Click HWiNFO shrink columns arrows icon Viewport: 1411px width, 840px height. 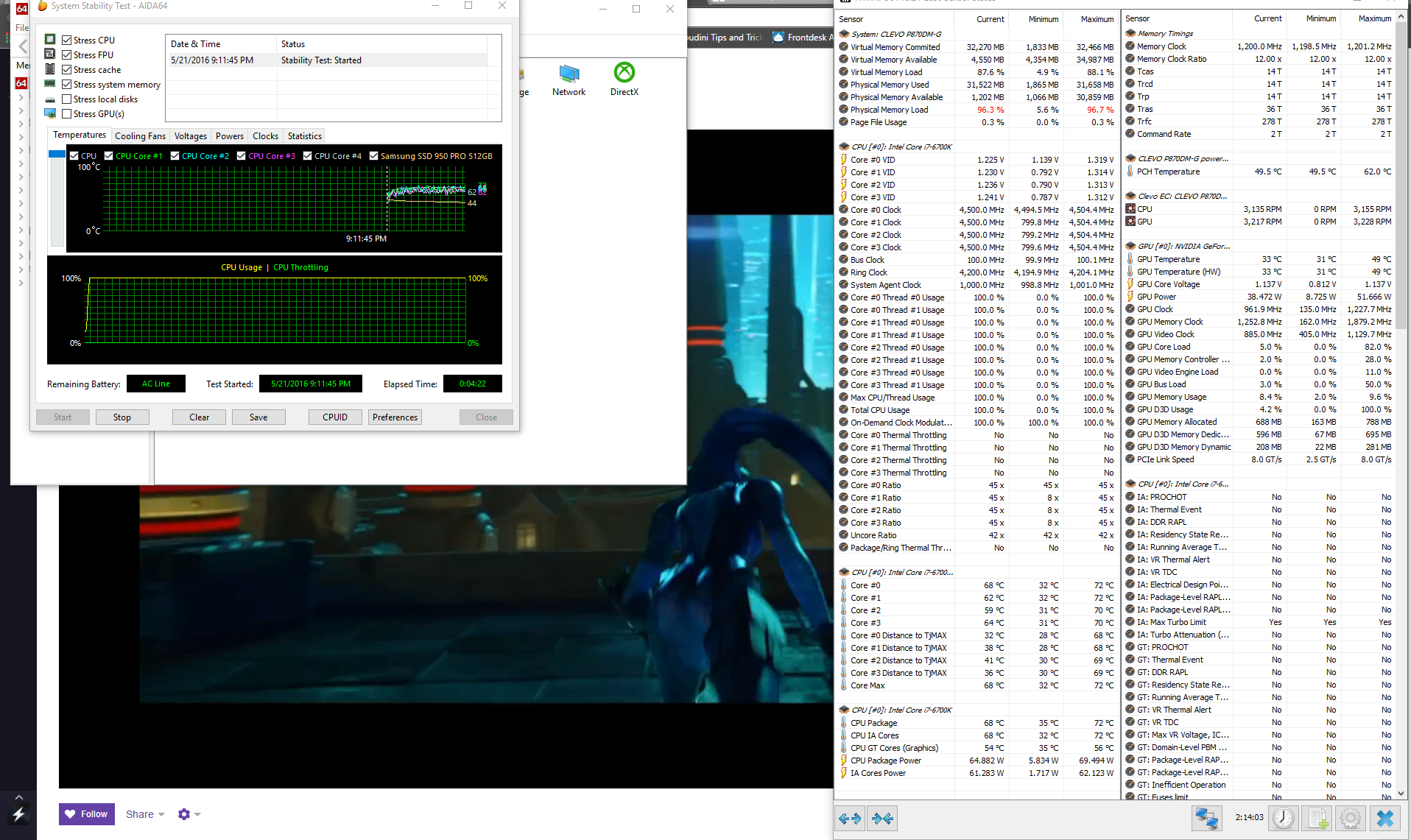click(882, 818)
